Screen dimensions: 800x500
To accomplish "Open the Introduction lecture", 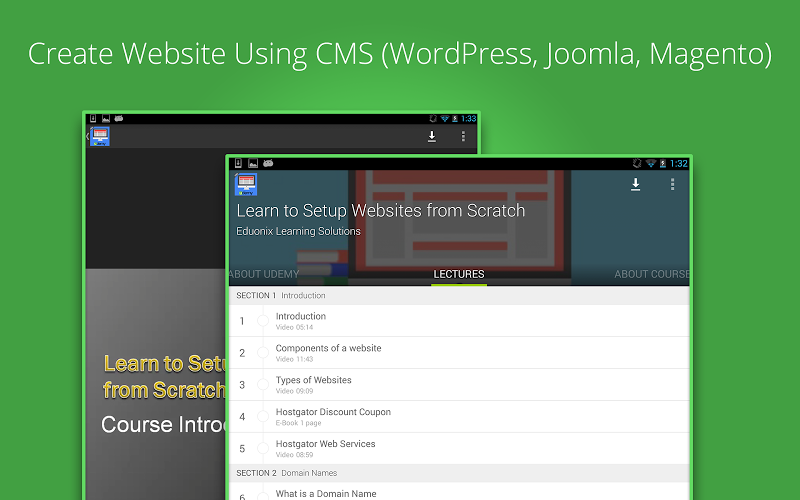I will point(459,321).
